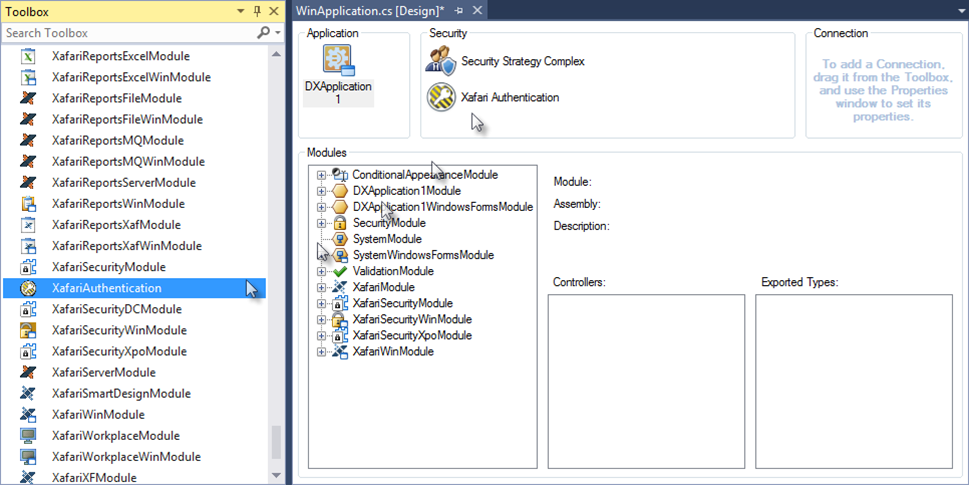Screen dimensions: 969x485
Task: Click the XafariReportsXafWinModule icon
Action: [28, 246]
